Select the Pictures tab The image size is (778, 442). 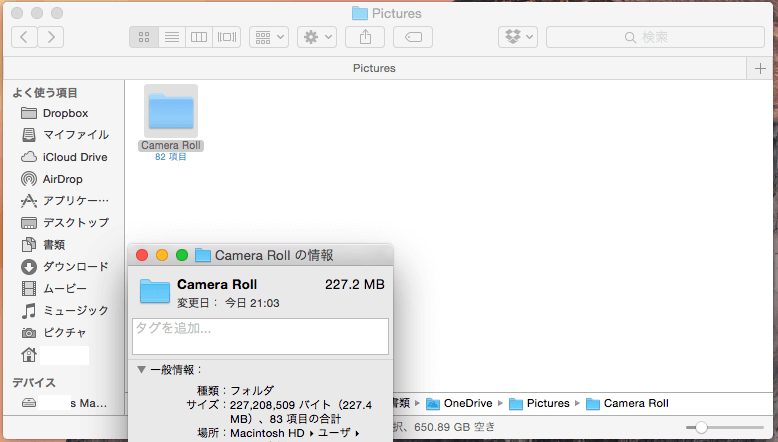[x=374, y=68]
